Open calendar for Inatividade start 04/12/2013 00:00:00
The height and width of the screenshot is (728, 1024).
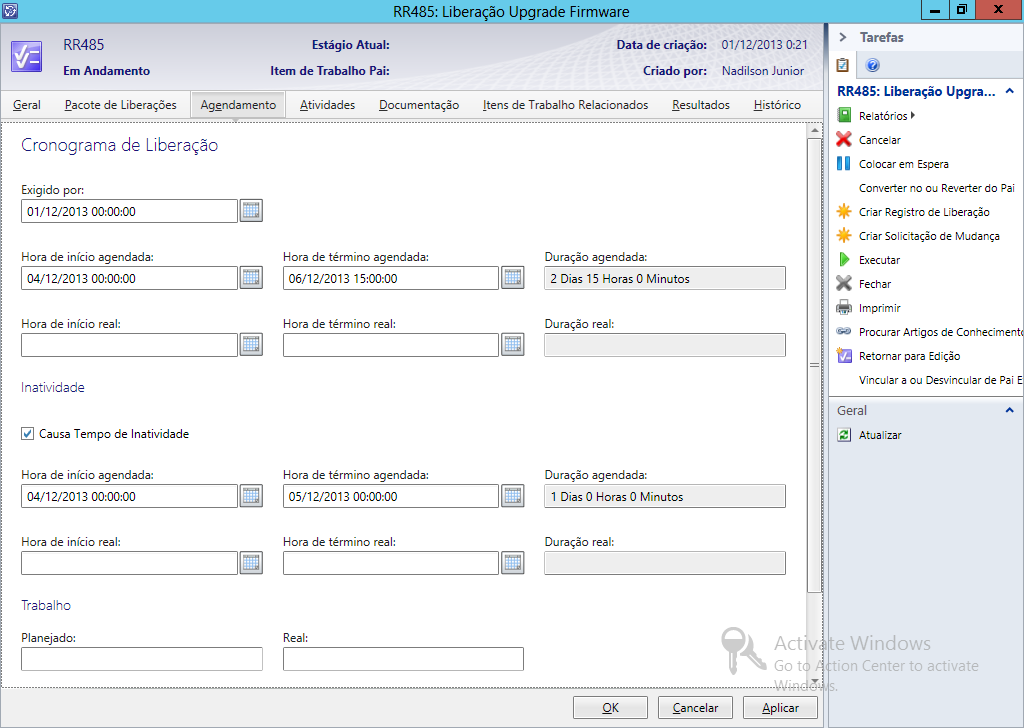coord(251,496)
